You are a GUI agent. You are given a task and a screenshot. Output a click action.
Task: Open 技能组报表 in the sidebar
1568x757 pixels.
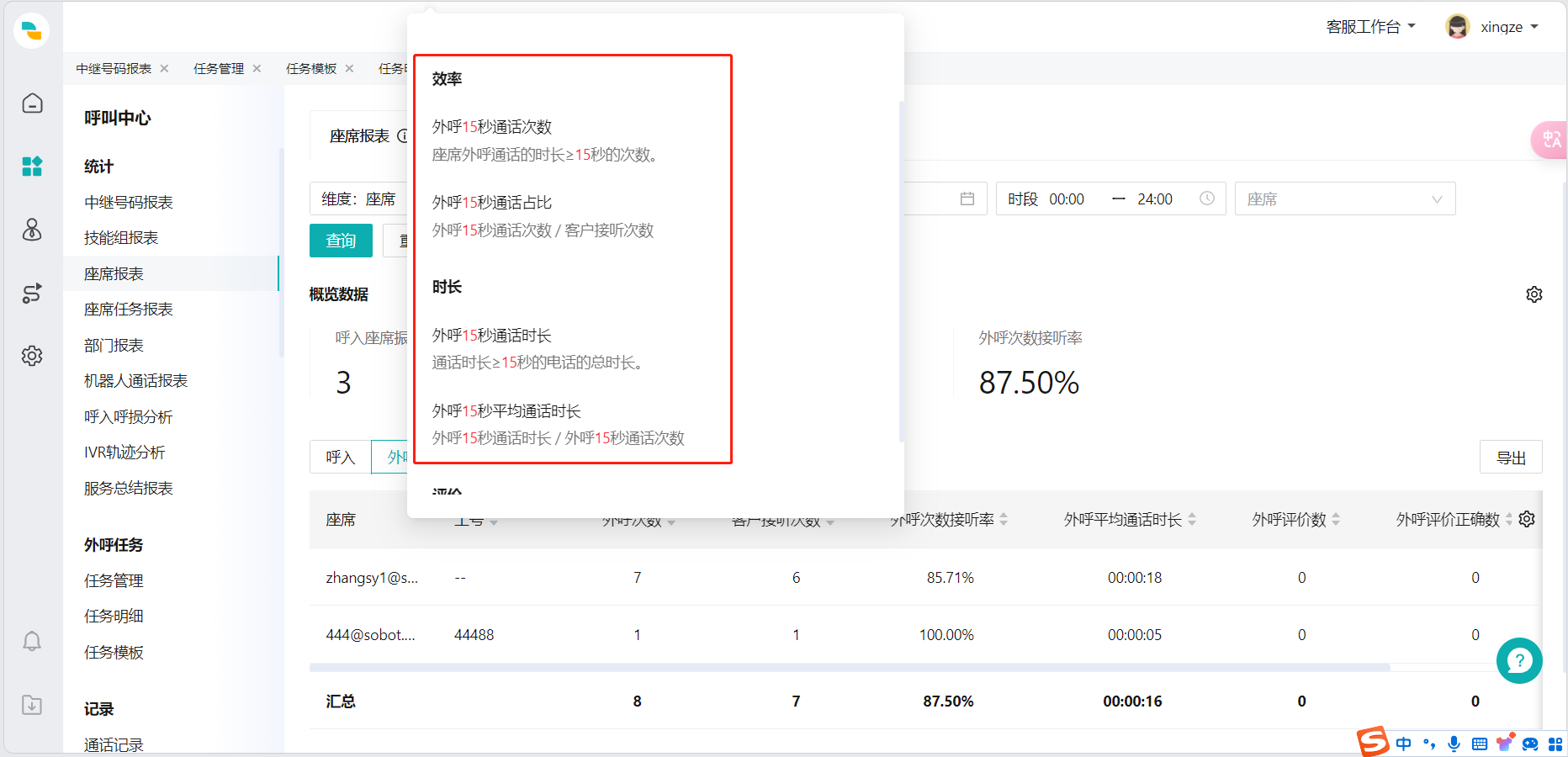point(121,238)
